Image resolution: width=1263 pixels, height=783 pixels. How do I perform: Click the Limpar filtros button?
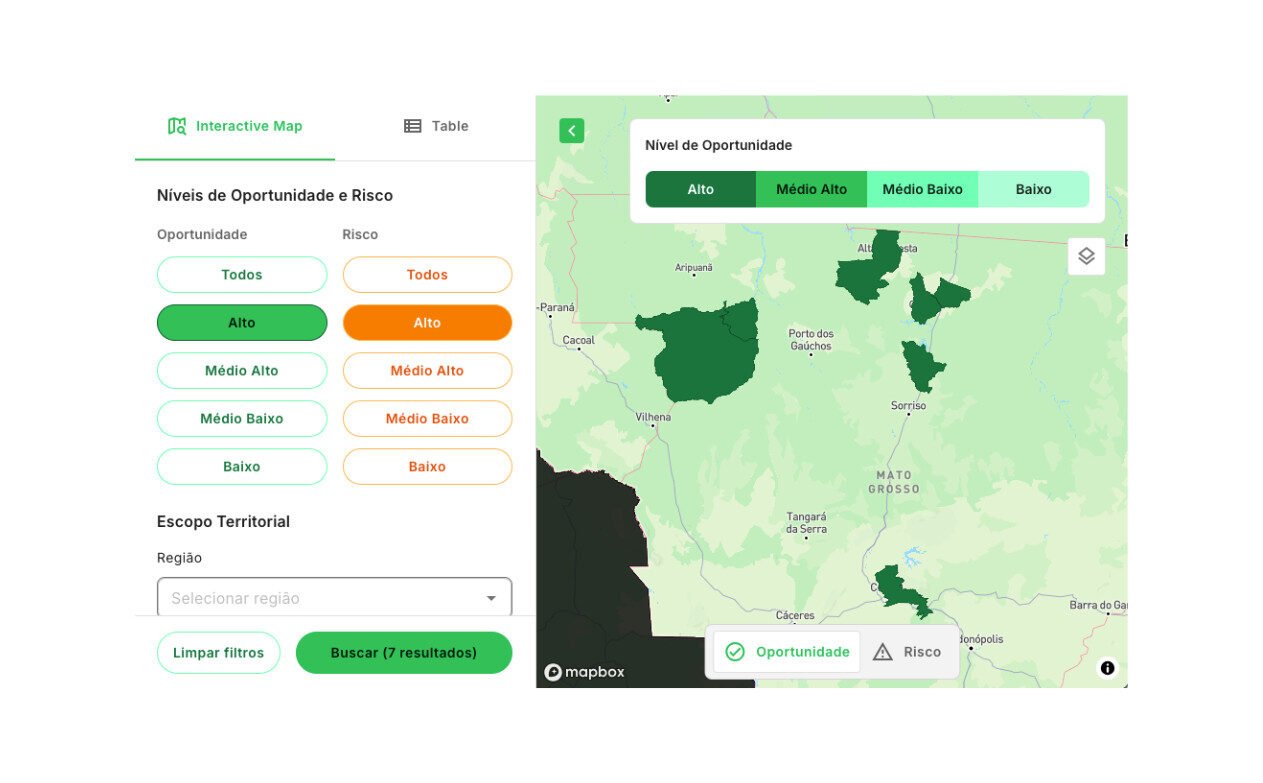pos(218,653)
